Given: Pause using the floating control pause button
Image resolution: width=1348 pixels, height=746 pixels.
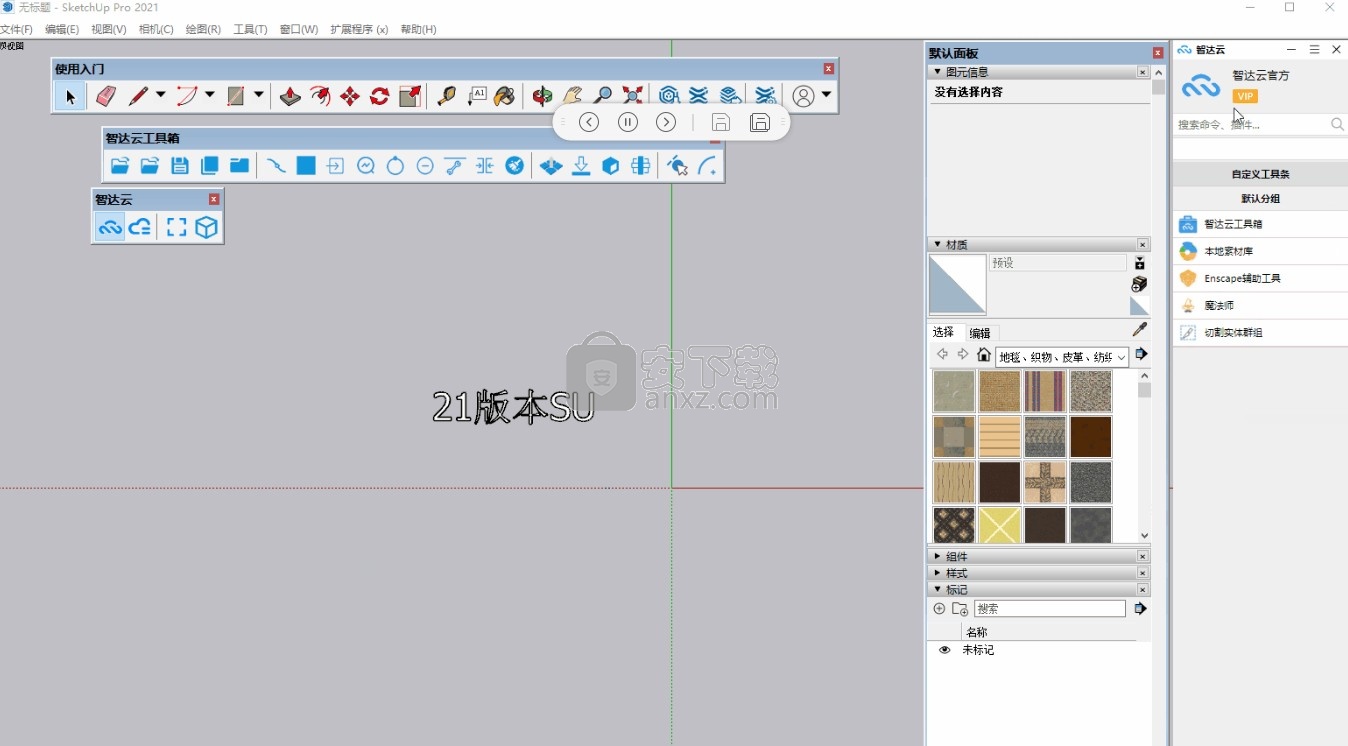Looking at the screenshot, I should pyautogui.click(x=628, y=122).
